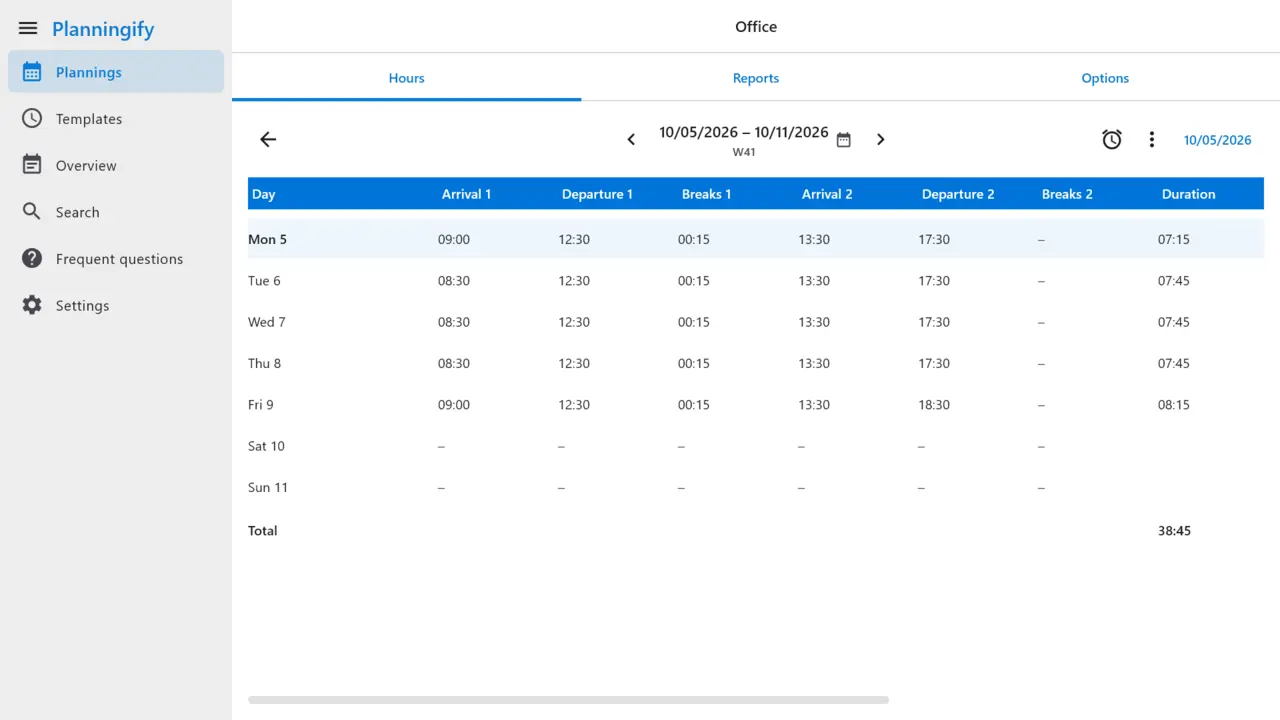This screenshot has height=720, width=1280.
Task: Open Settings in the sidebar
Action: point(116,306)
